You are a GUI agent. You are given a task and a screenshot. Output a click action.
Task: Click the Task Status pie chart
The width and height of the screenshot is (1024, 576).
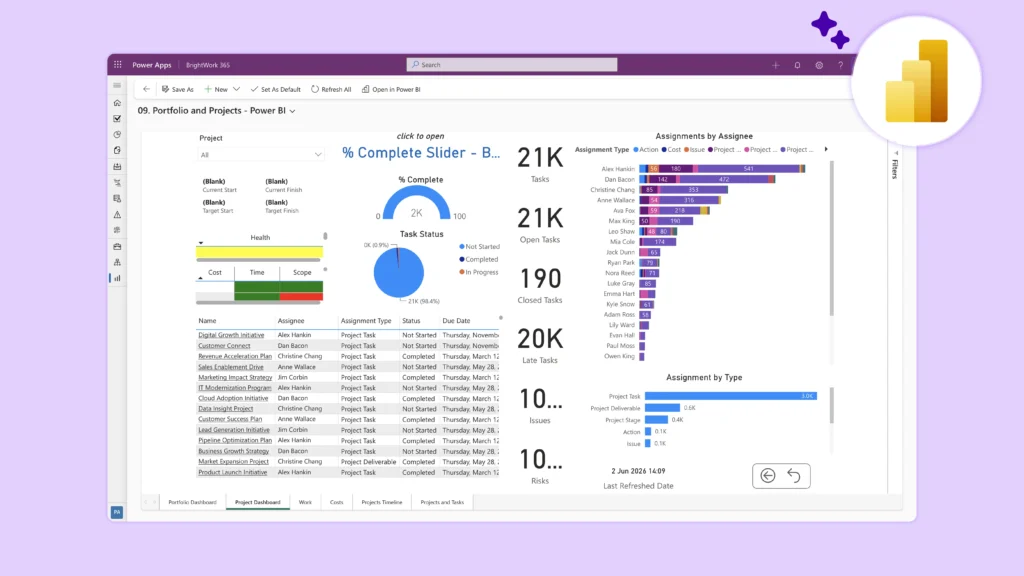pos(398,272)
